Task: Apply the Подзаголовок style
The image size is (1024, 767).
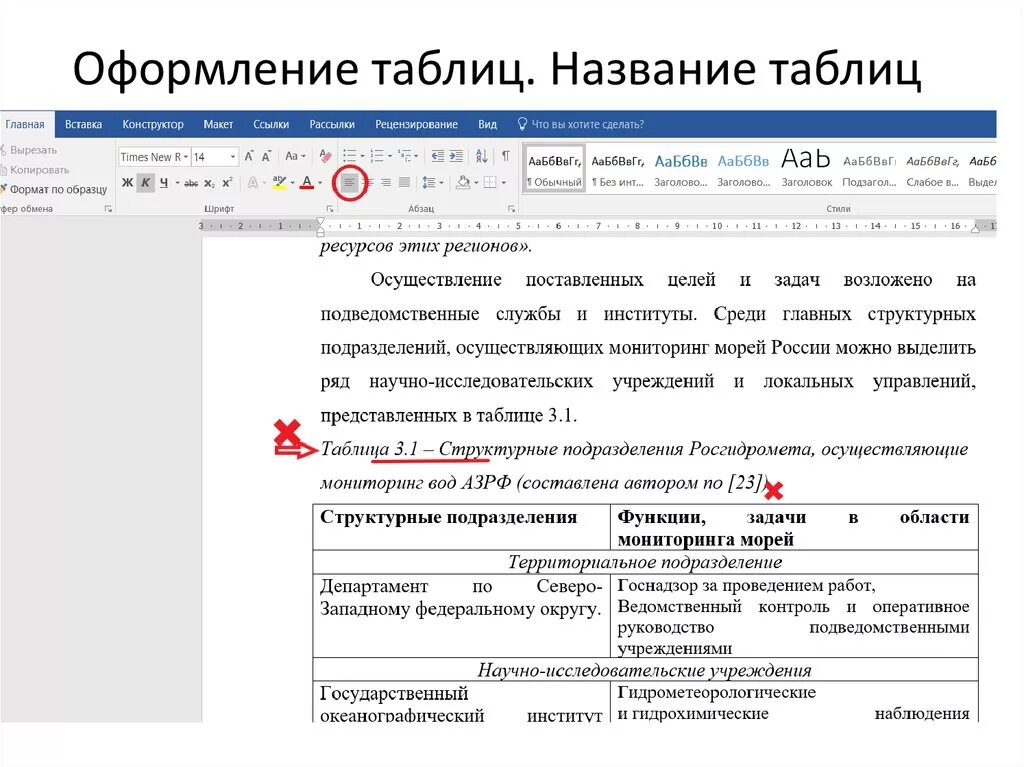Action: (869, 170)
